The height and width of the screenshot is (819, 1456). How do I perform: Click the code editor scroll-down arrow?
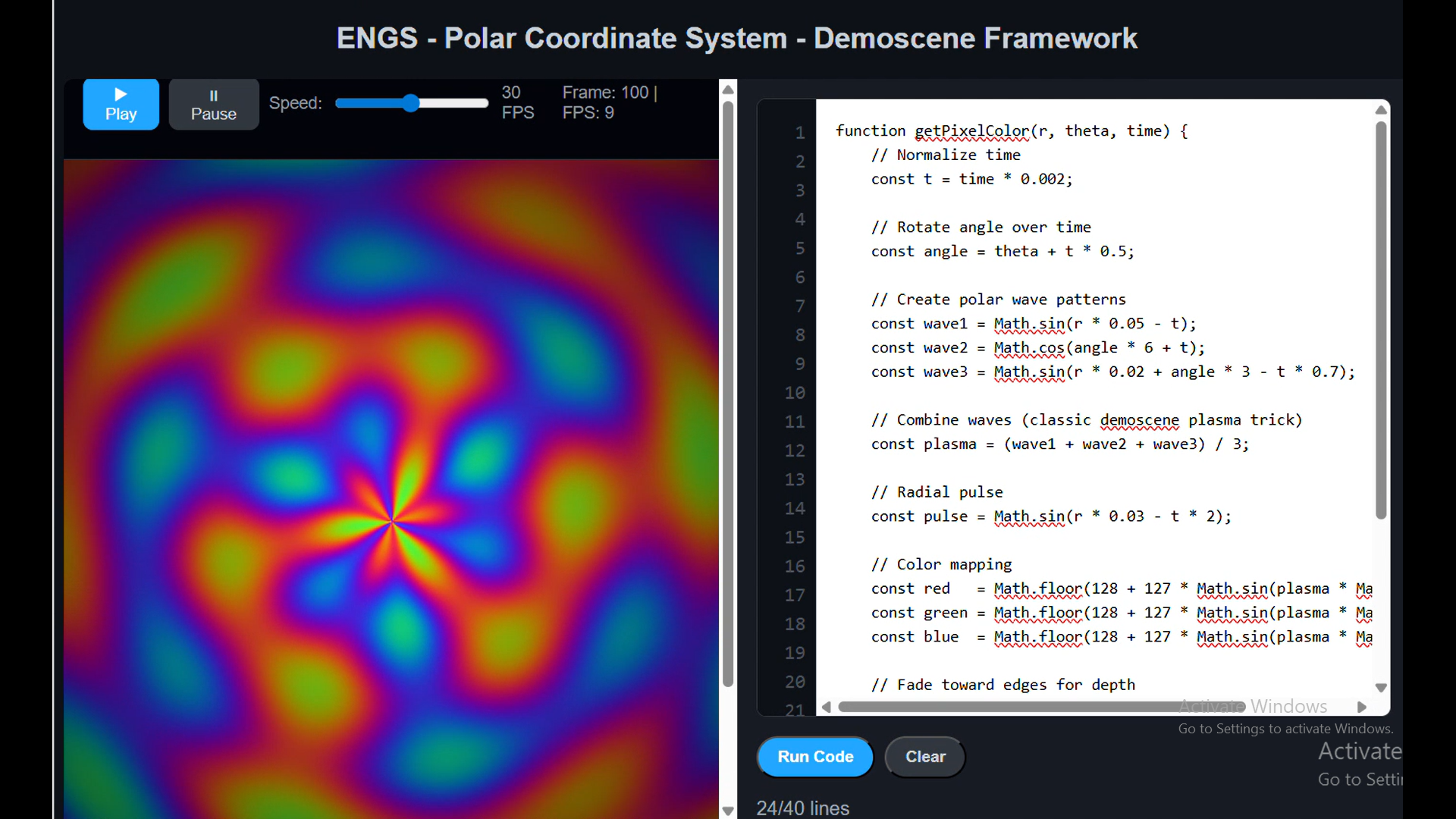coord(1381,688)
